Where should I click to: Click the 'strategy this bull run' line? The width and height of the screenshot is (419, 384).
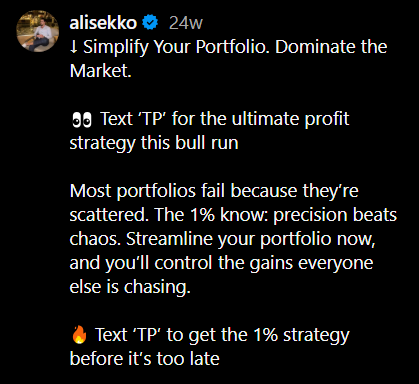tap(154, 143)
